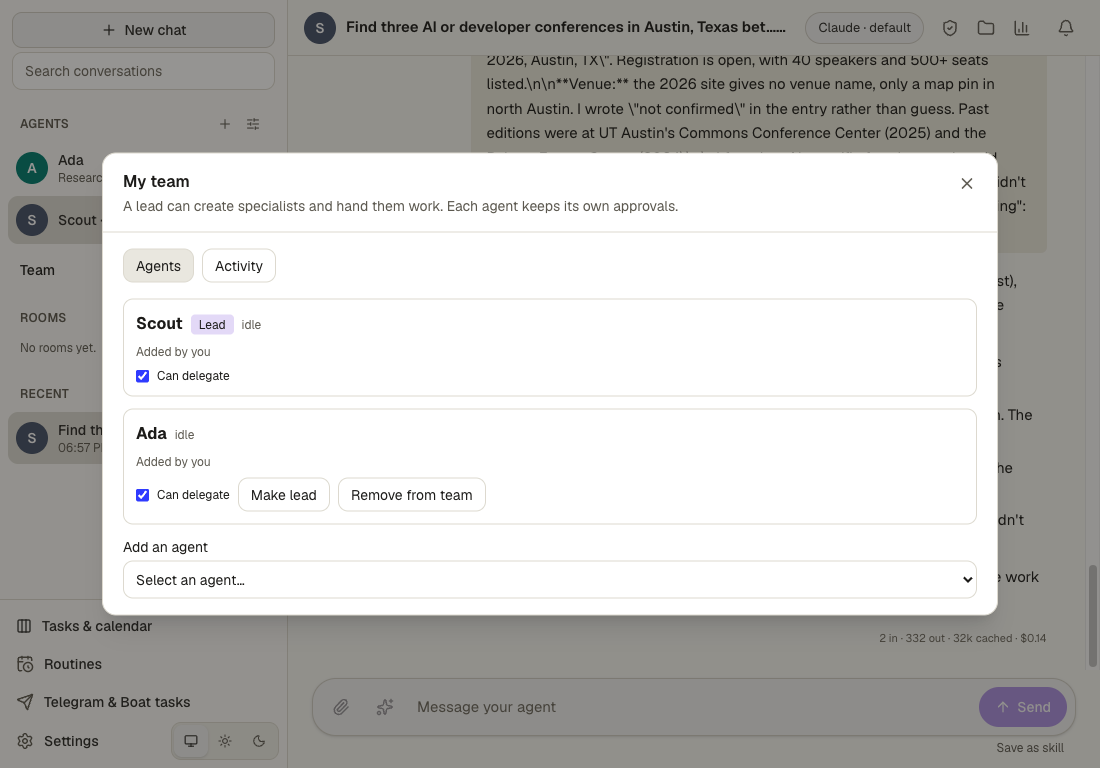Remove Ada from the team
1100x768 pixels.
pos(412,495)
